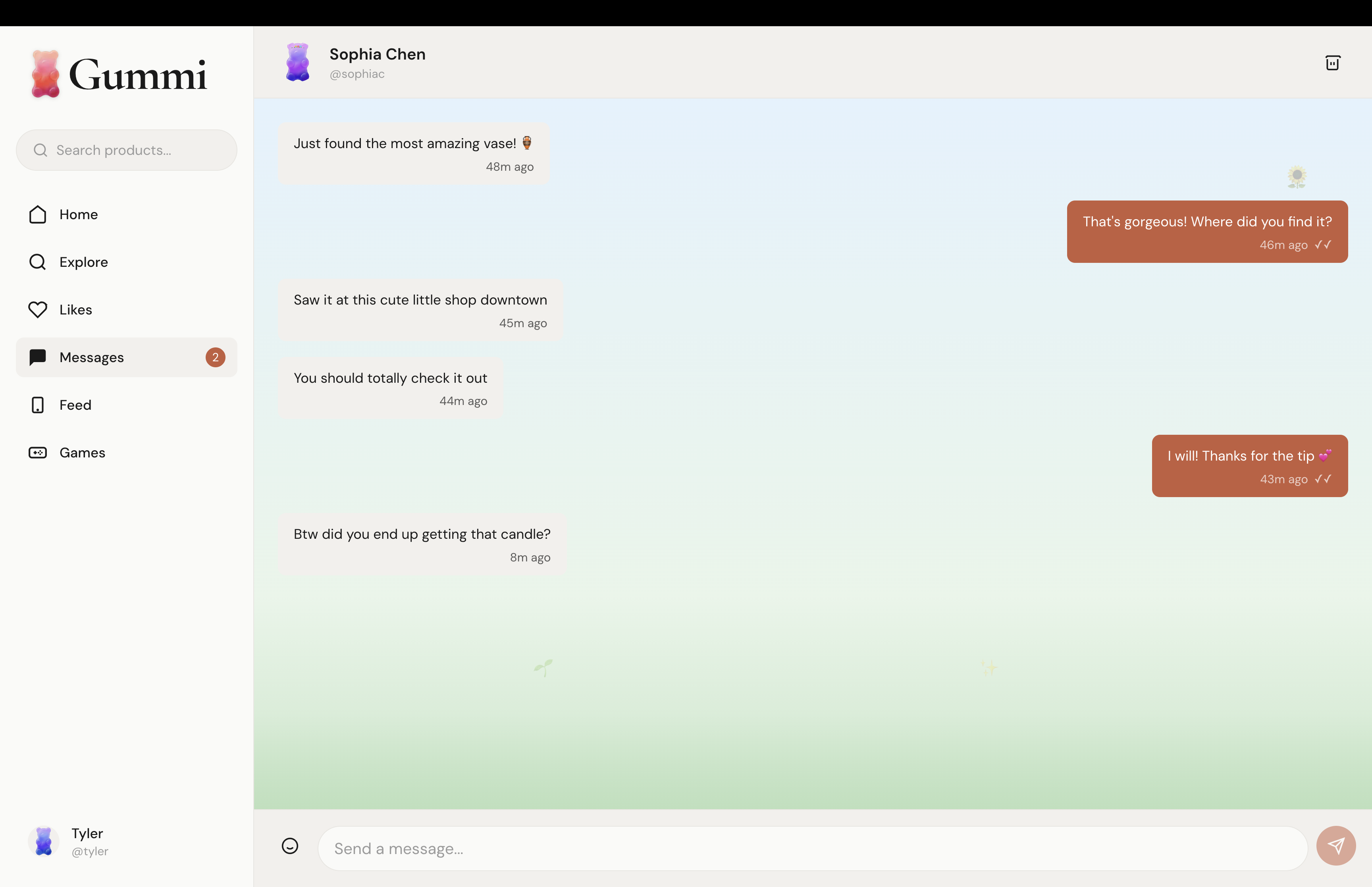Click the Feed phone icon
1372x887 pixels.
click(x=37, y=405)
